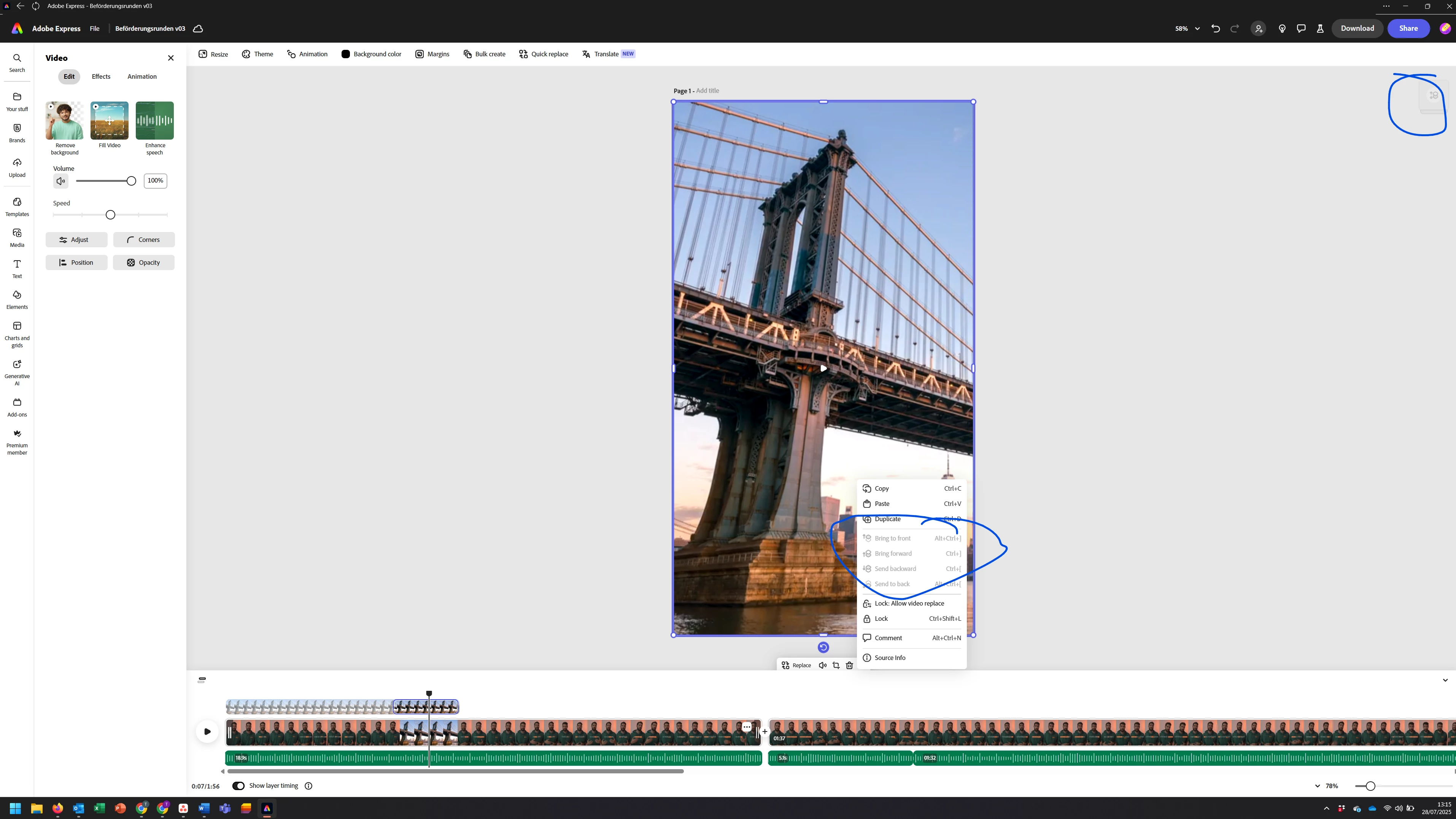Switch to the Effects tab
1456x819 pixels.
(x=101, y=76)
